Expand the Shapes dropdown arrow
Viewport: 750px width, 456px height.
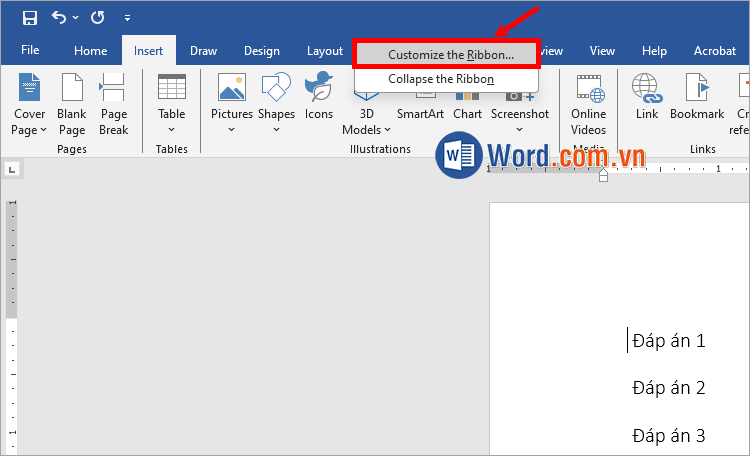(x=276, y=130)
